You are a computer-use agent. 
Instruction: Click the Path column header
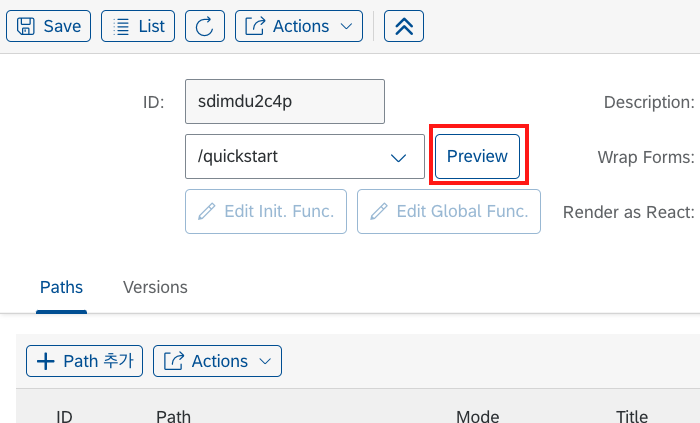tap(173, 417)
